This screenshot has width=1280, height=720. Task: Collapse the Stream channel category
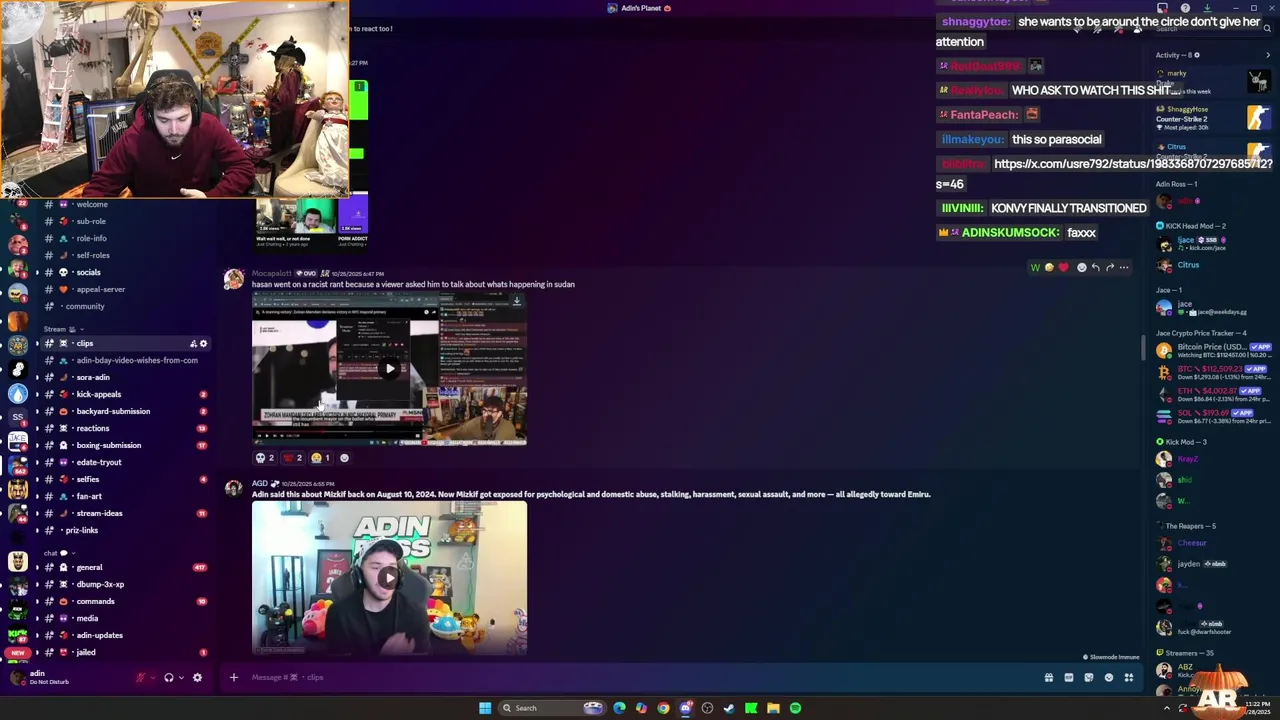pyautogui.click(x=63, y=329)
